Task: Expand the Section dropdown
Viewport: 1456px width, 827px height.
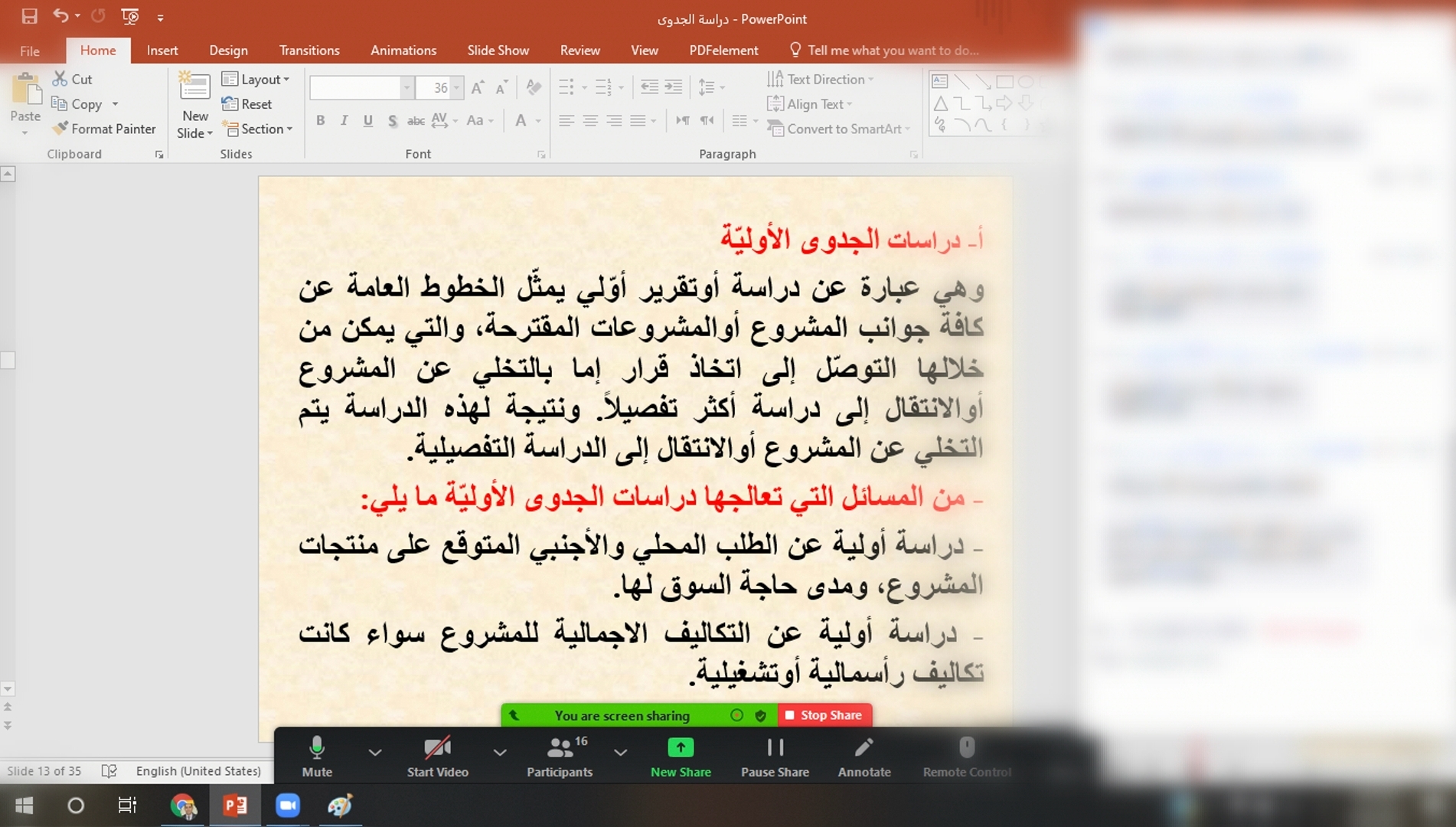Action: coord(257,129)
